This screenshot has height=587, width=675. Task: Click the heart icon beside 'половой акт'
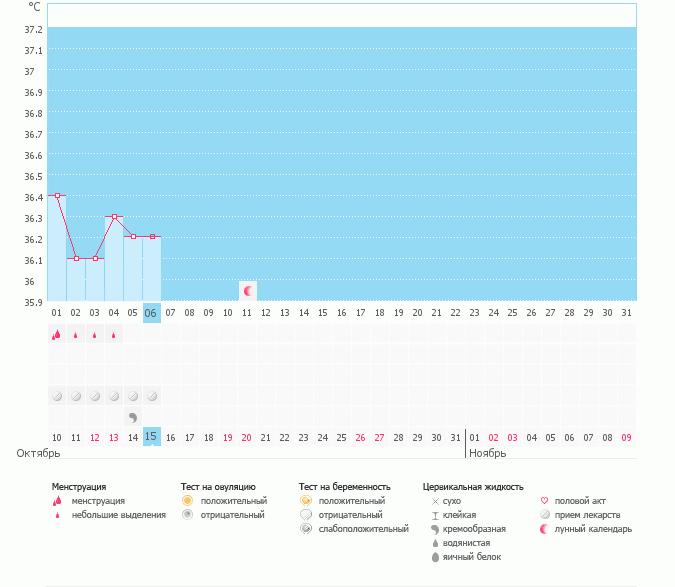[x=545, y=500]
